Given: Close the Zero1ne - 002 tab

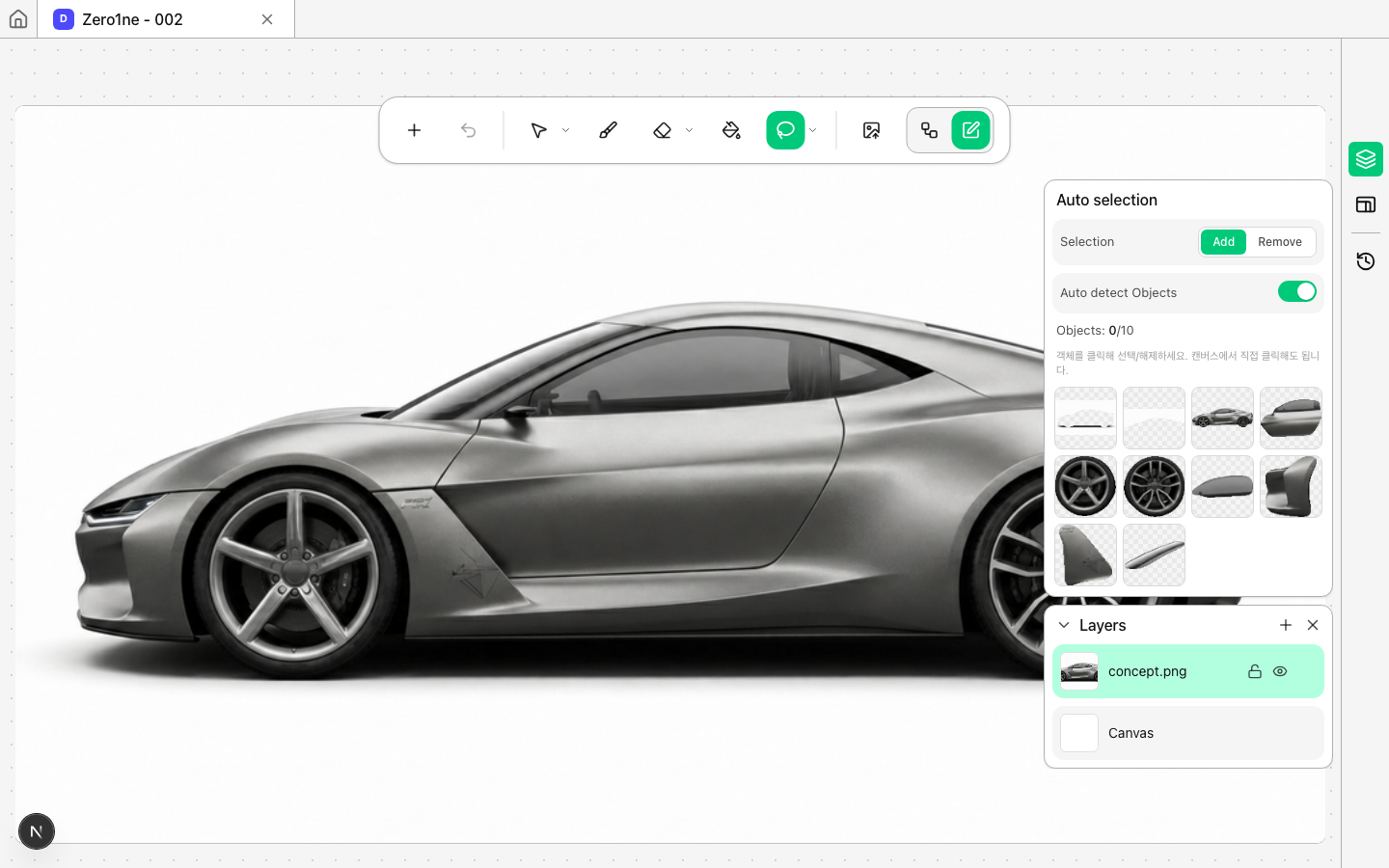Looking at the screenshot, I should click(x=267, y=19).
